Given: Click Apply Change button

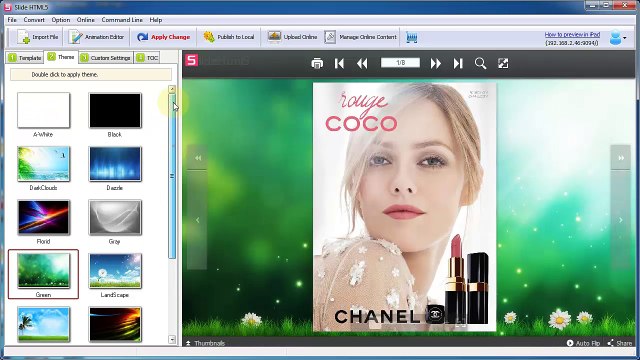Looking at the screenshot, I should coord(163,37).
